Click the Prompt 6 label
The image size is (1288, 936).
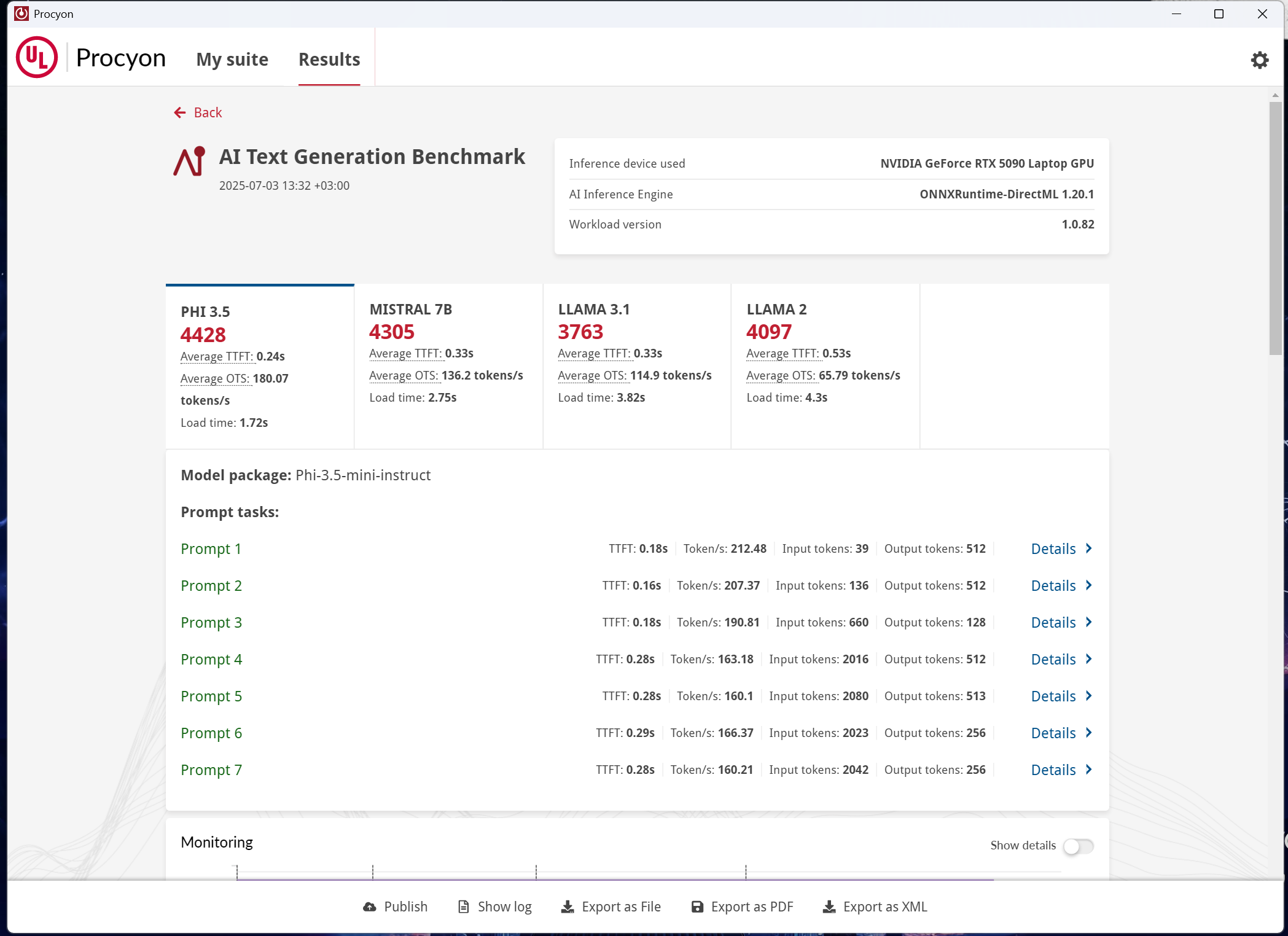211,733
